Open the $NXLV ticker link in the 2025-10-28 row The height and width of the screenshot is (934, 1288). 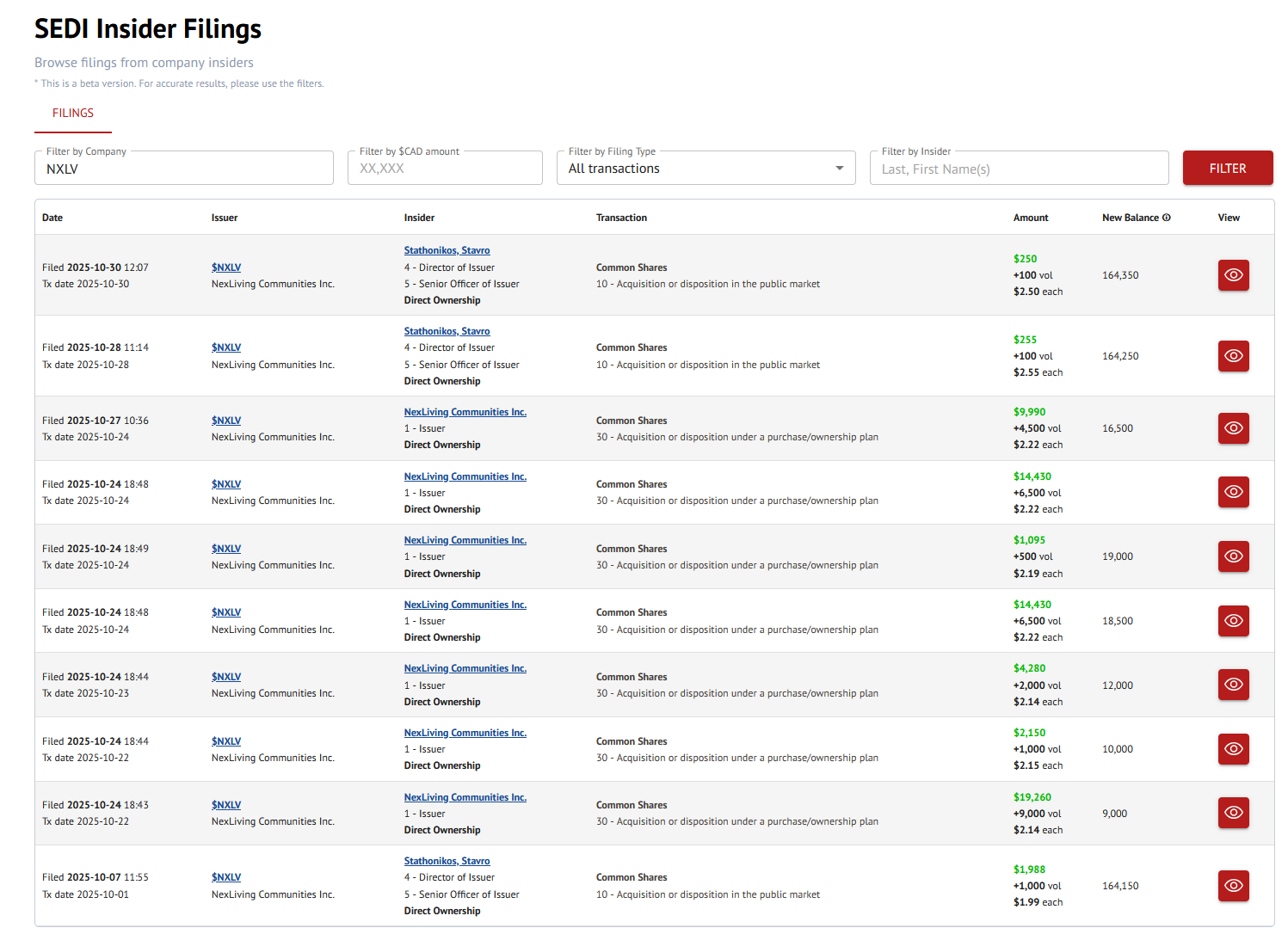tap(226, 347)
